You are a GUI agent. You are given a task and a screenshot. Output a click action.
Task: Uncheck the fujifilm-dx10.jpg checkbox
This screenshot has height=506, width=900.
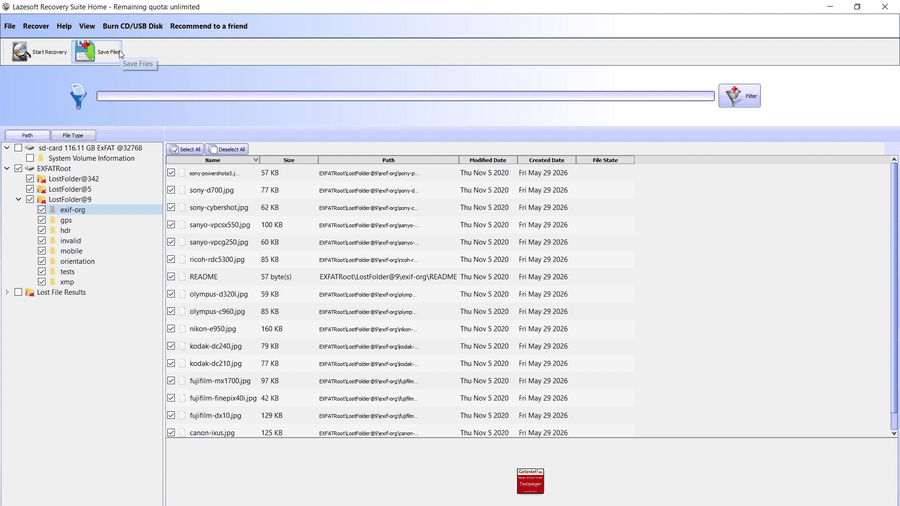point(171,415)
